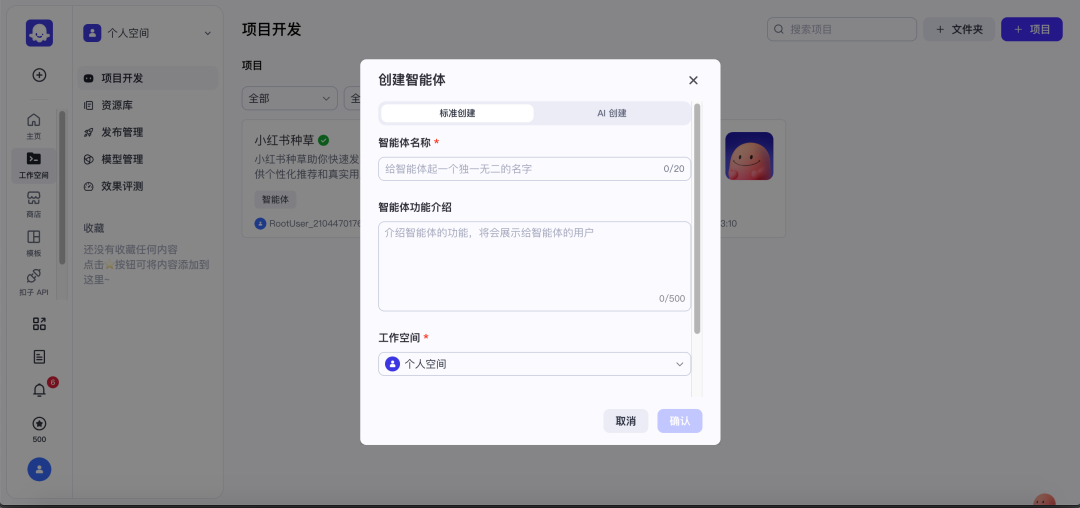Select 模型管理 in the side menu
Screen dimensions: 1080x508
pyautogui.click(x=148, y=159)
